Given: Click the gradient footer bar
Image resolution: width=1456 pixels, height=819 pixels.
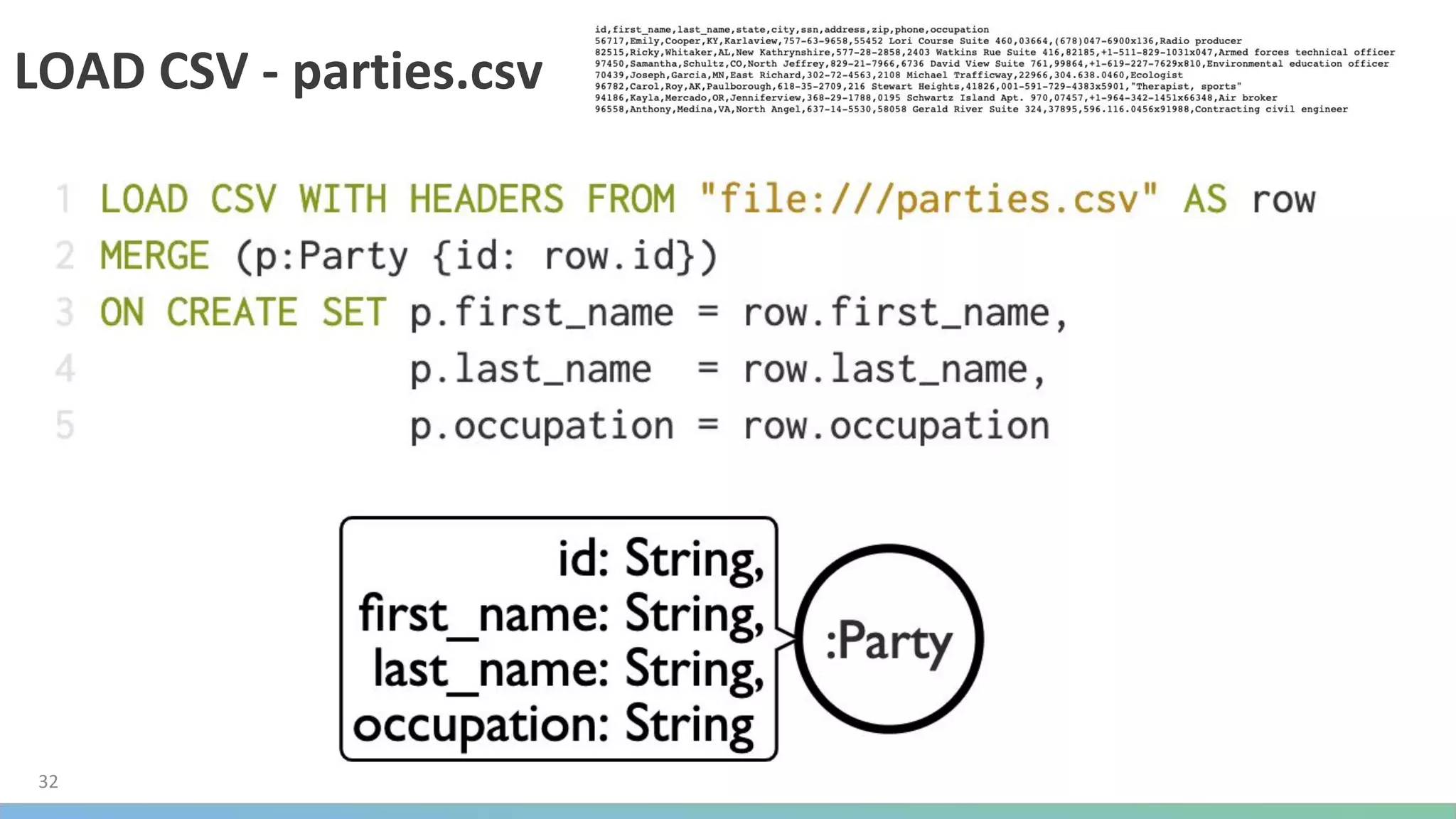Looking at the screenshot, I should pyautogui.click(x=728, y=810).
